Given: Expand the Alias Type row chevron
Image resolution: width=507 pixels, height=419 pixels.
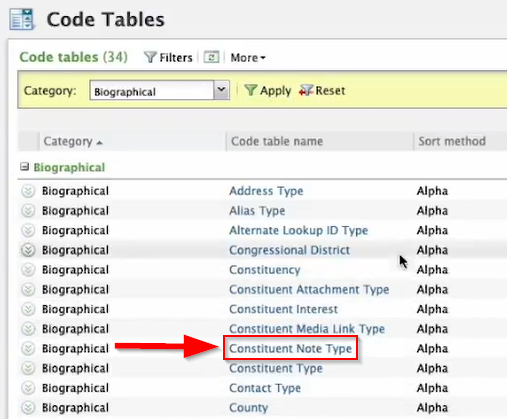Looking at the screenshot, I should [x=28, y=211].
